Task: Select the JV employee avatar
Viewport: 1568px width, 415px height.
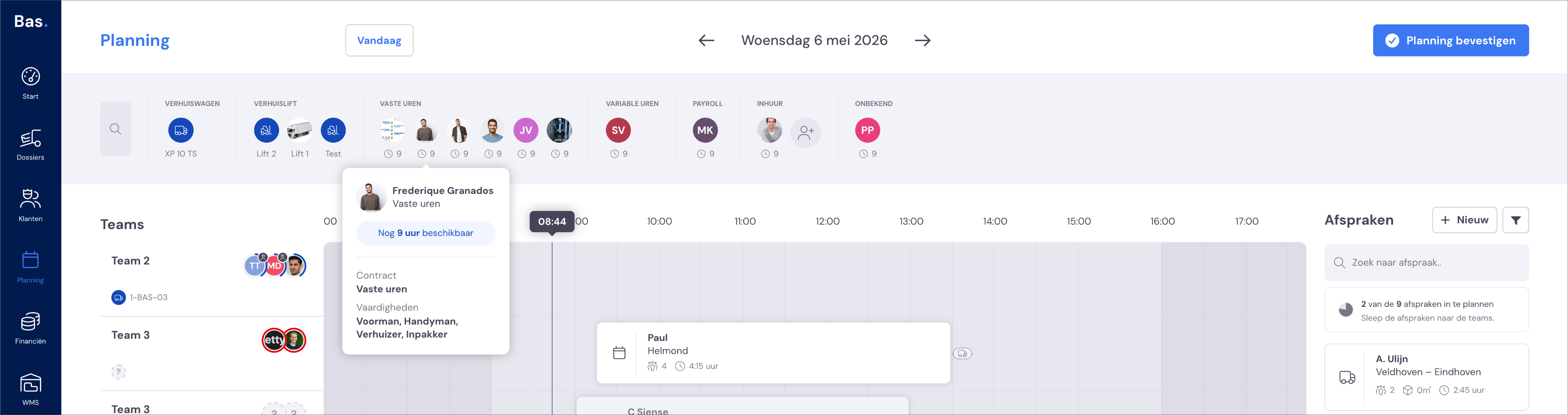Action: tap(526, 130)
